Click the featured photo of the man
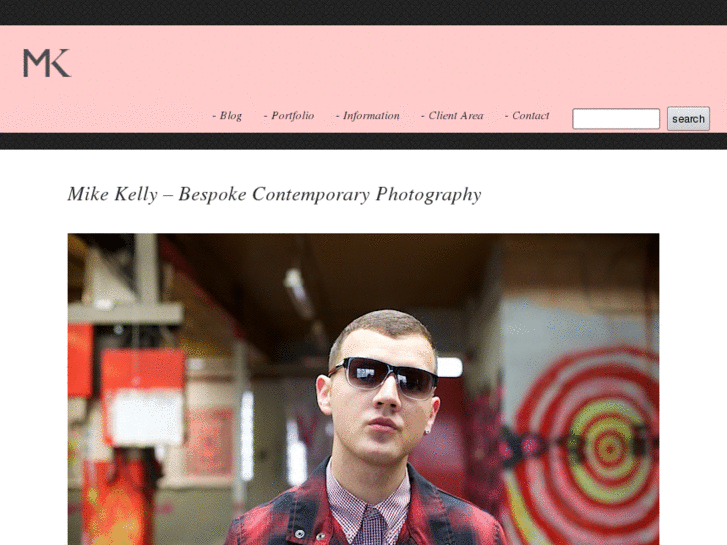Screen dimensions: 727x545 pos(363,389)
